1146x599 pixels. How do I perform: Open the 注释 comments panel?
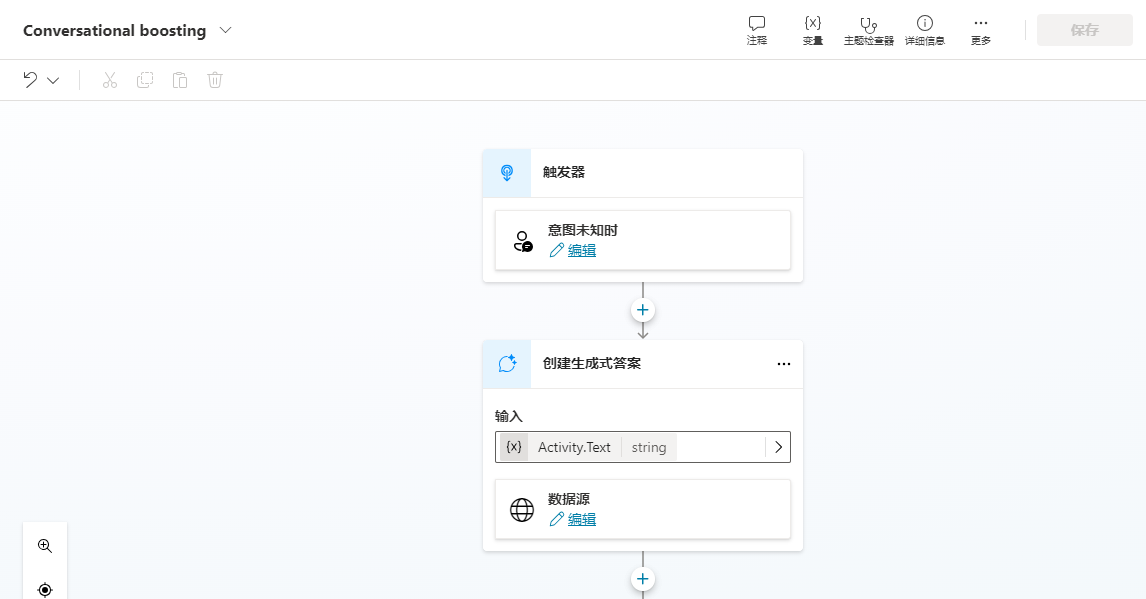pyautogui.click(x=756, y=31)
